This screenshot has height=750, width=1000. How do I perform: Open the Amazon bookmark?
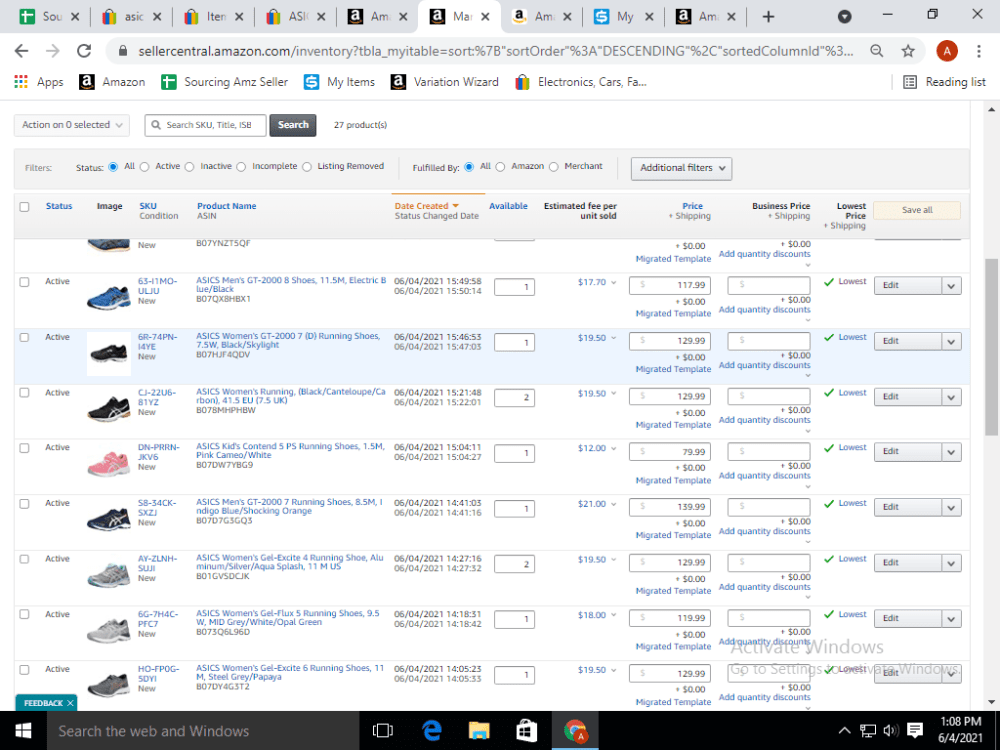(x=112, y=82)
